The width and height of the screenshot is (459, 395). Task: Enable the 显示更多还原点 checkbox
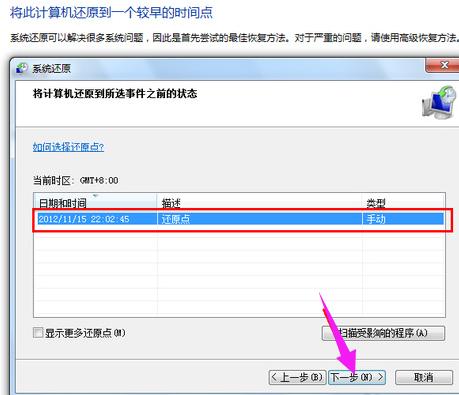coord(38,332)
